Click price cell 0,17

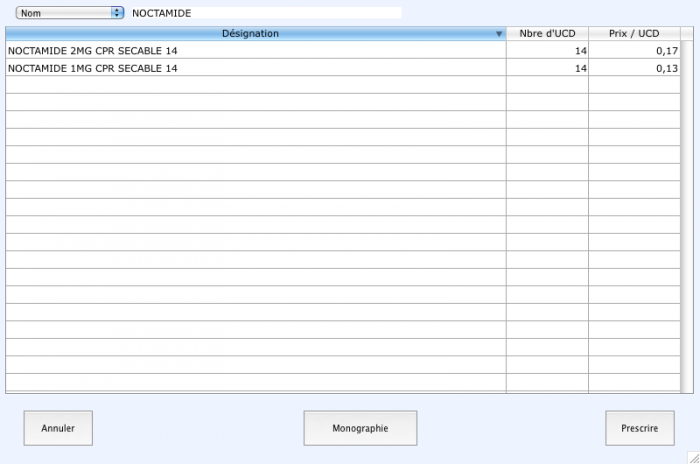[634, 50]
